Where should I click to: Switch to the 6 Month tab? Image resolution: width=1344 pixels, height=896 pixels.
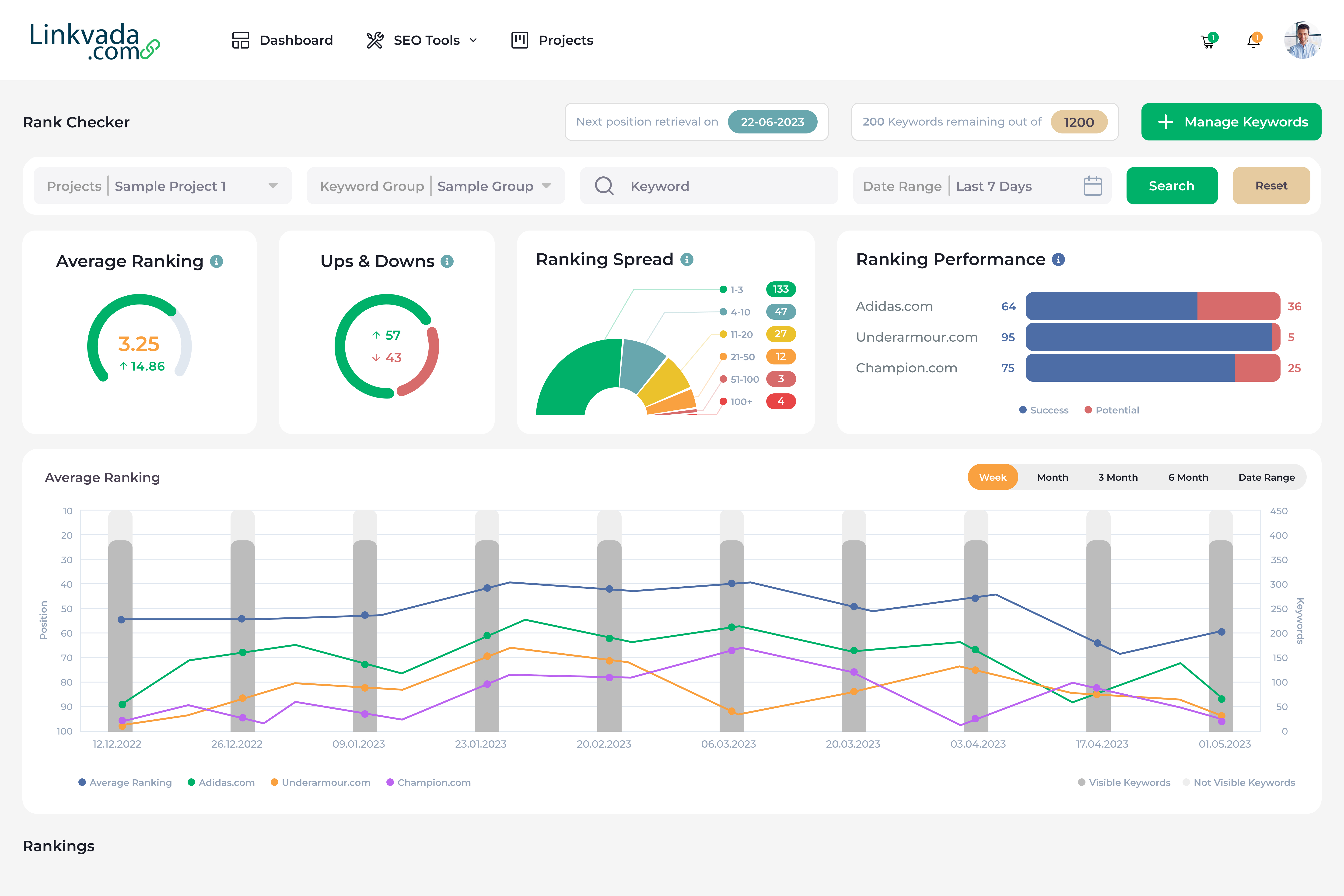coord(1188,477)
